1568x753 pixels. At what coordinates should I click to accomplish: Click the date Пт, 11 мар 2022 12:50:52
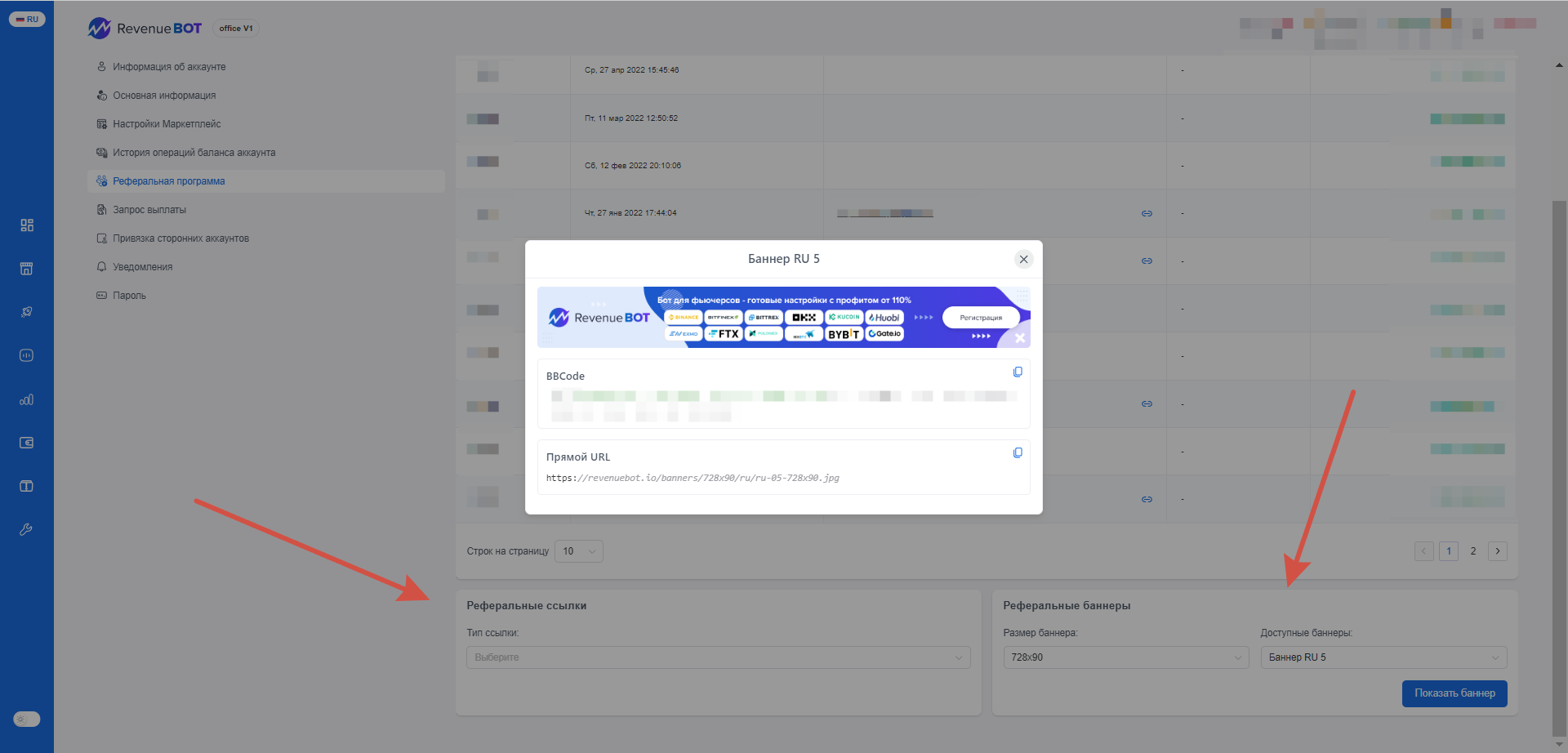tap(631, 118)
